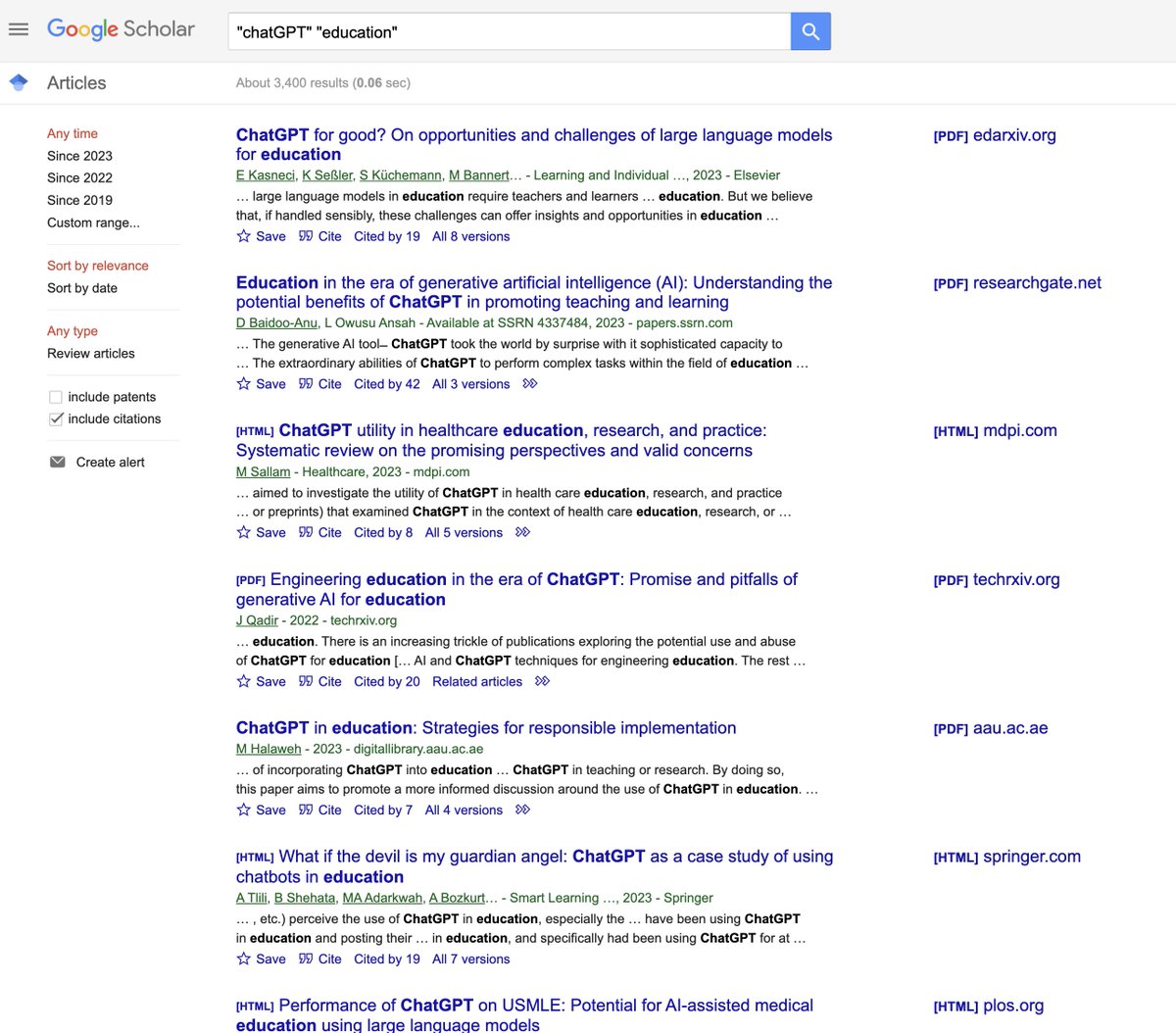The width and height of the screenshot is (1176, 1033).
Task: Cite the 'ChatGPT for good?' article
Action: [x=320, y=236]
